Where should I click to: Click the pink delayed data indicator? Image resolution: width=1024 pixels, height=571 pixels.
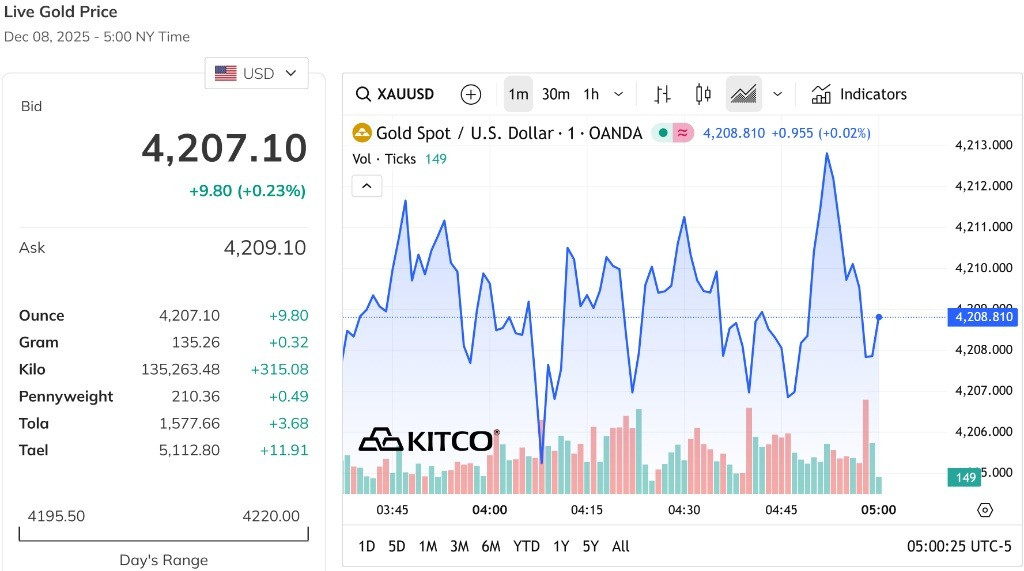point(682,133)
